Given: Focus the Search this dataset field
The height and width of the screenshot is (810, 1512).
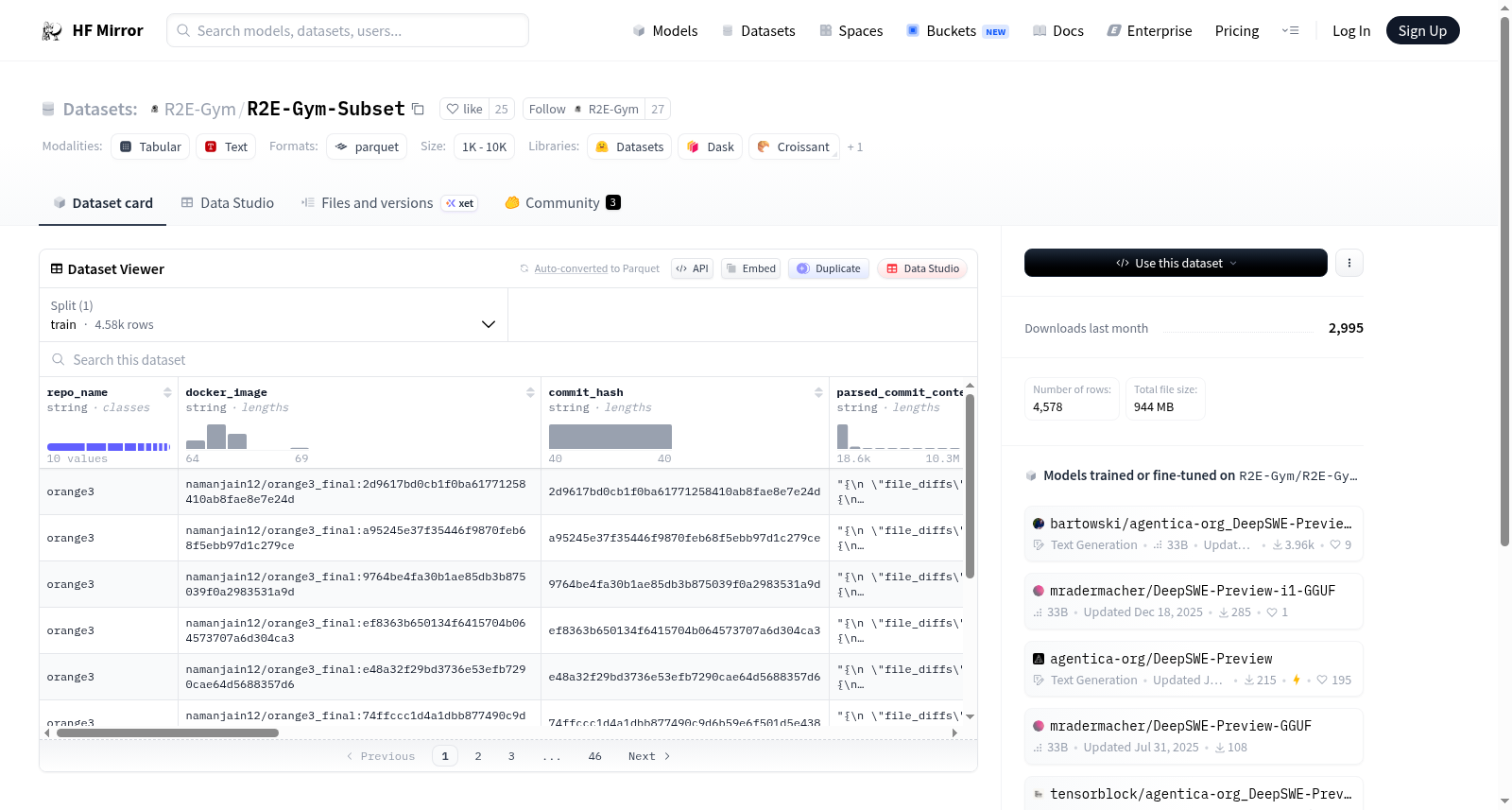Looking at the screenshot, I should pos(508,359).
